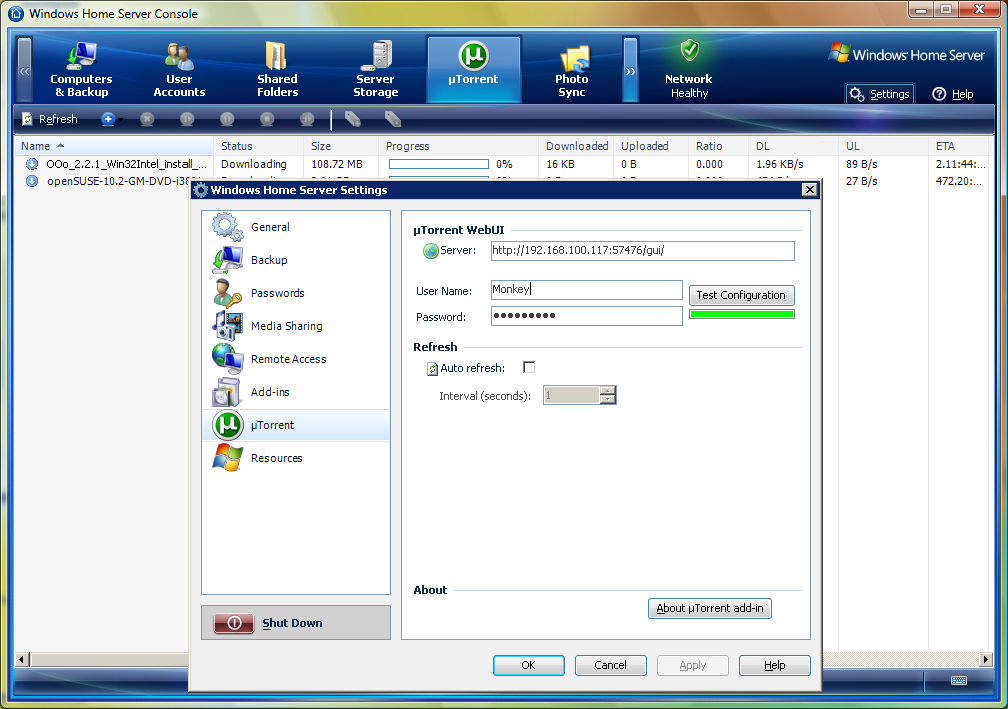Sort by Status column header

258,146
